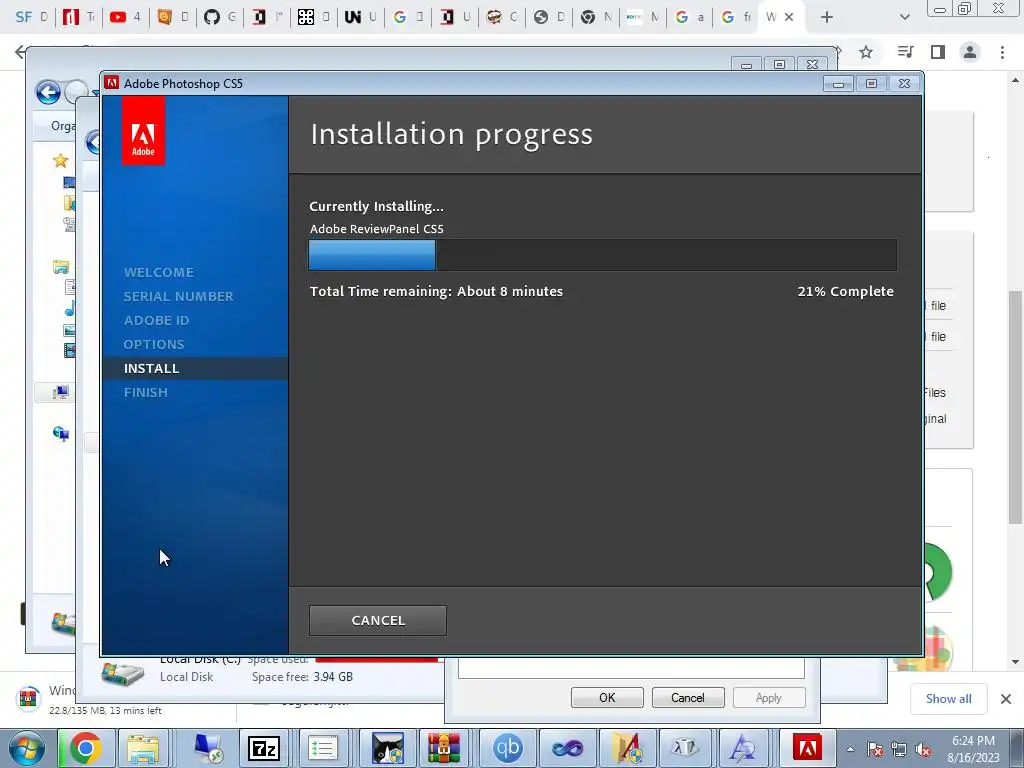Open the Chrome three-dot menu
The height and width of the screenshot is (768, 1024).
1002,52
